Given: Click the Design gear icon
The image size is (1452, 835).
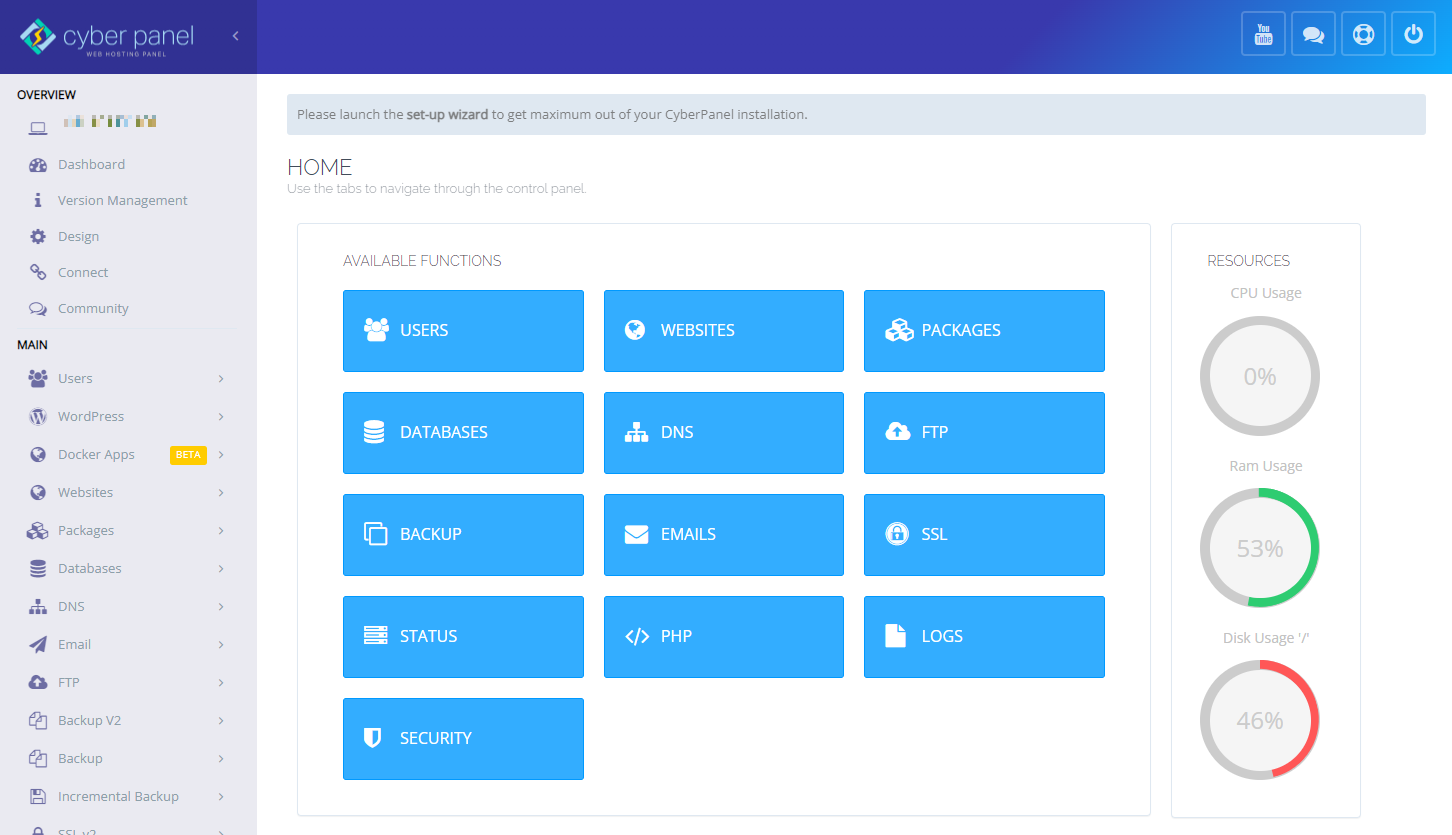Looking at the screenshot, I should pos(38,237).
